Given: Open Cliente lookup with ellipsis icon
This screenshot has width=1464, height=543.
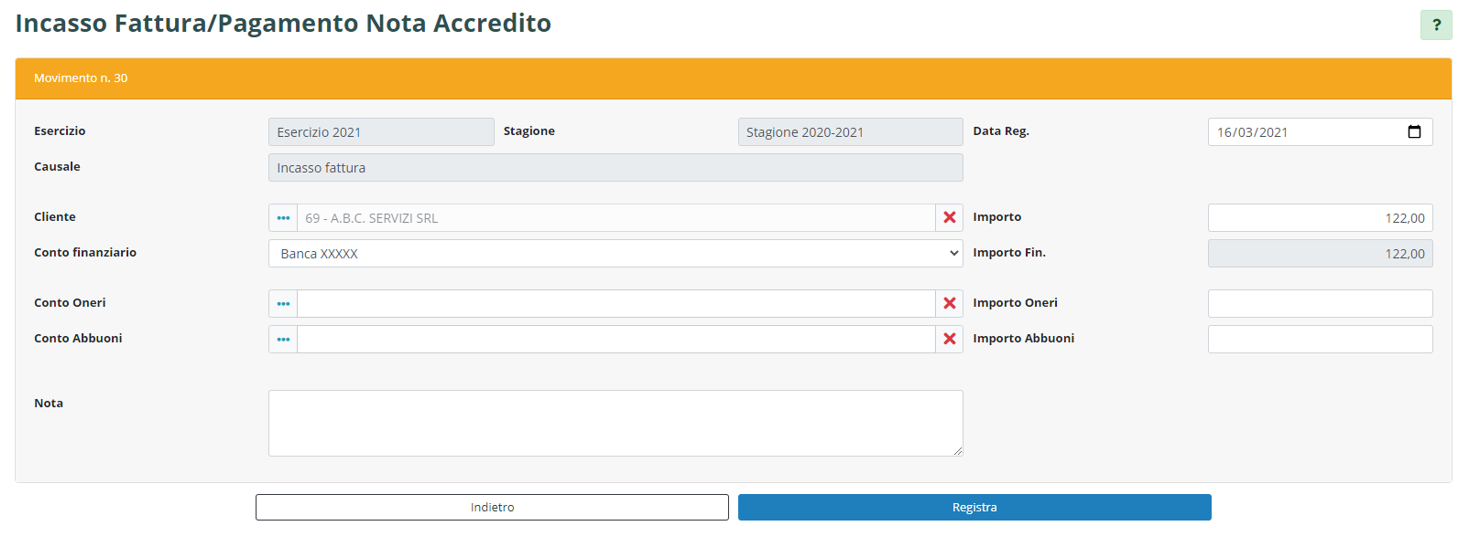Looking at the screenshot, I should coord(283,218).
